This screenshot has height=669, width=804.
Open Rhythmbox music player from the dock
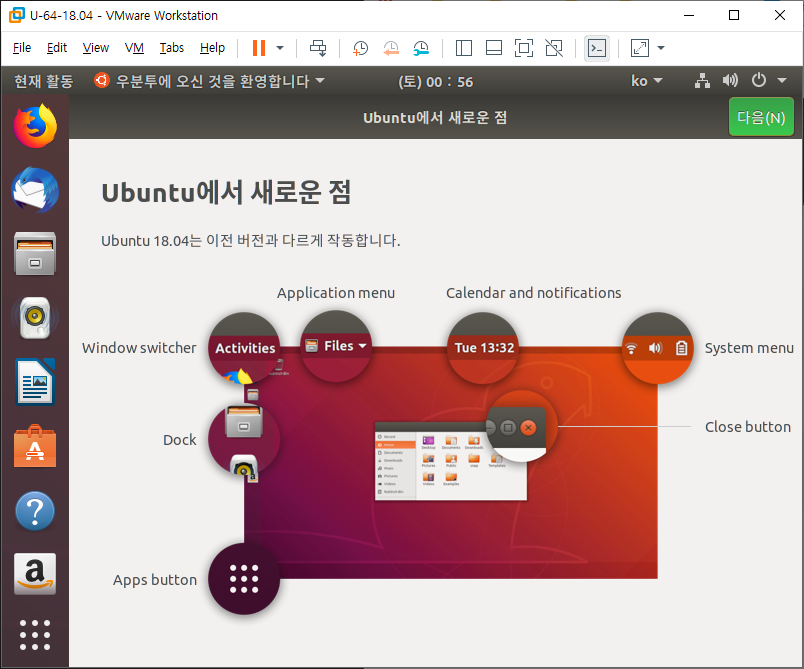tap(35, 317)
